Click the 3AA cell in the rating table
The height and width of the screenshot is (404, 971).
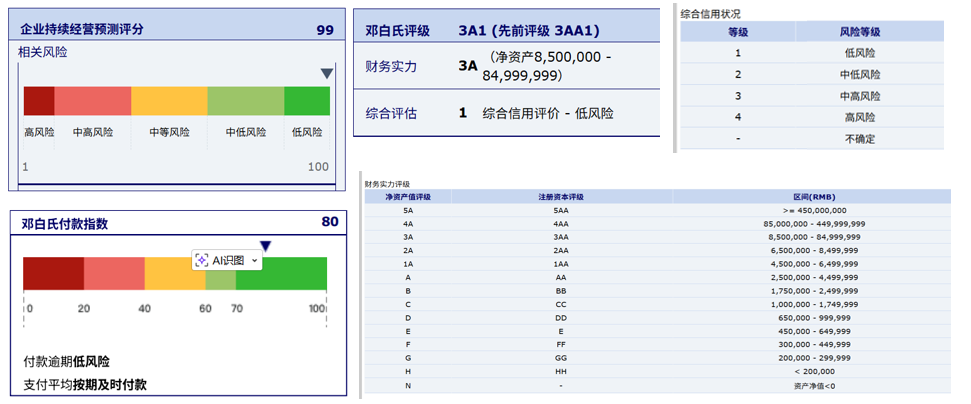[x=561, y=237]
